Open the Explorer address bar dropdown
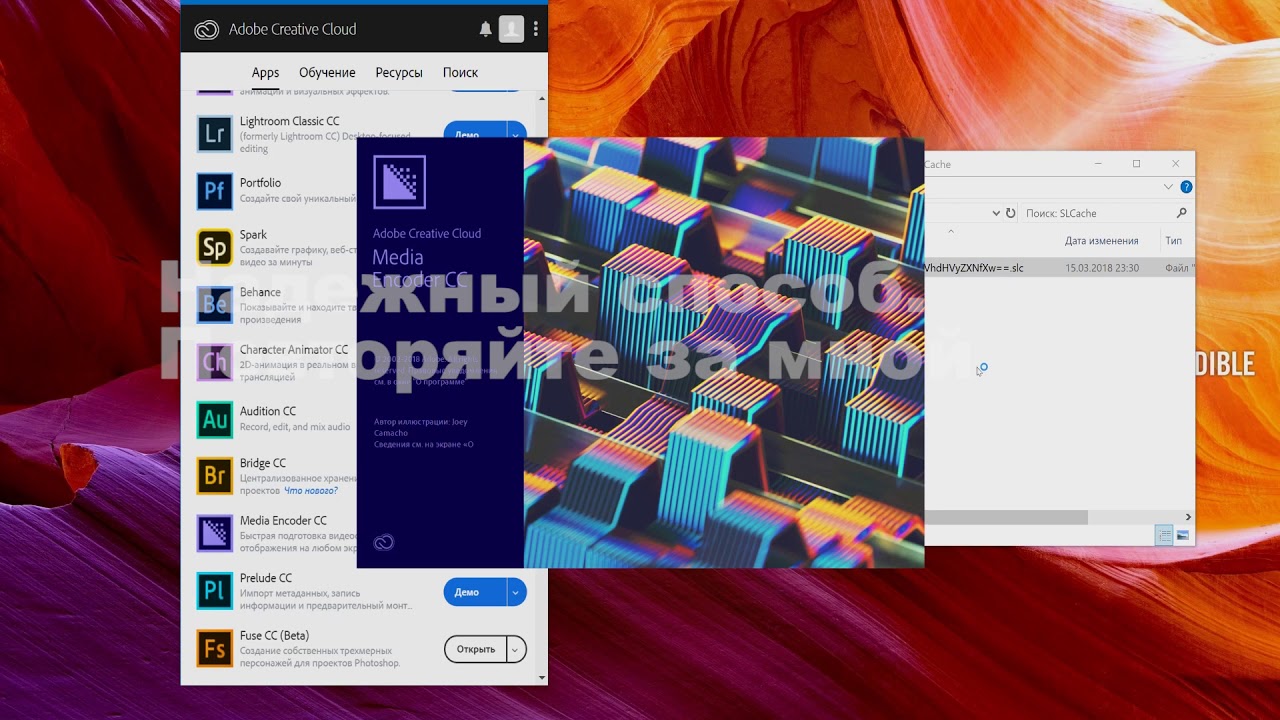This screenshot has height=720, width=1280. (x=996, y=213)
